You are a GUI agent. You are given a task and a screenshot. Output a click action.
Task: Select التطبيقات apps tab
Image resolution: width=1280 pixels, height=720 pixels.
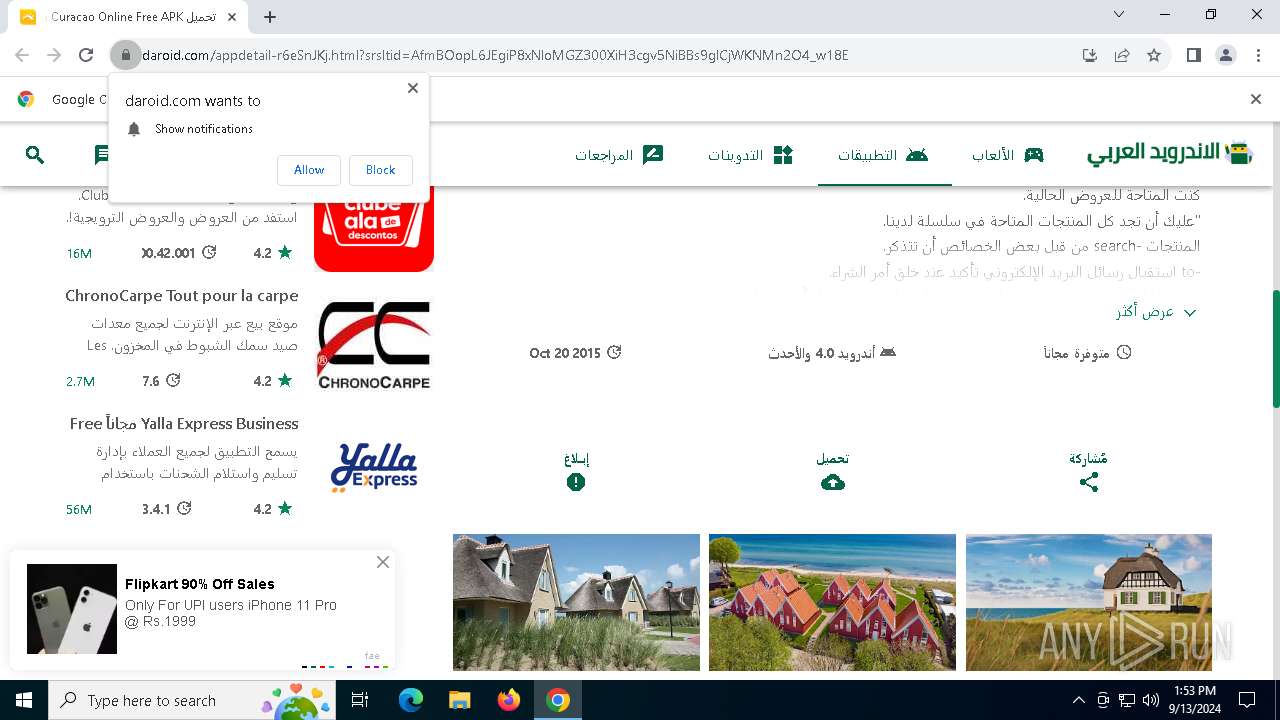(883, 155)
